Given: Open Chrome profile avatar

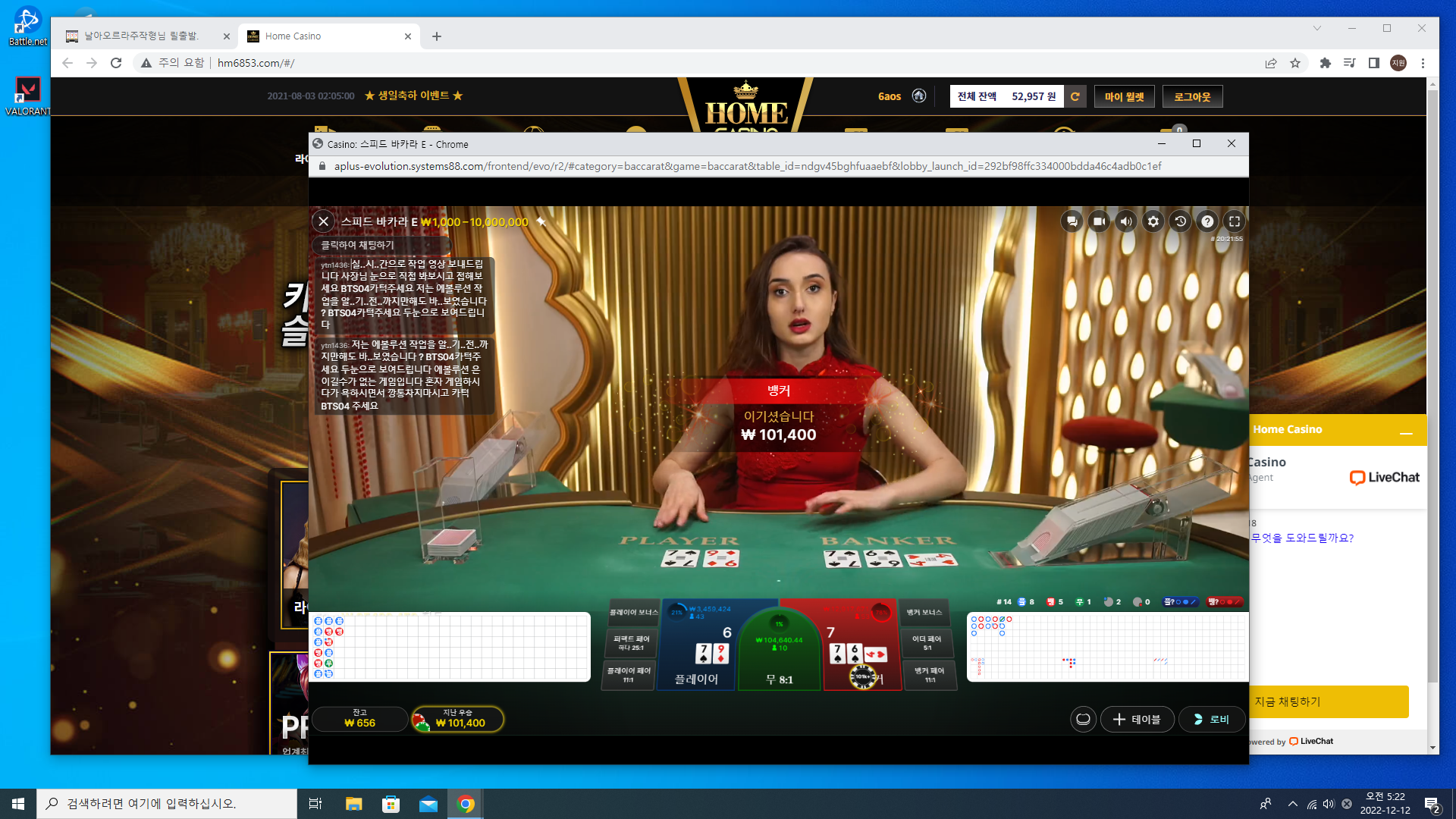Looking at the screenshot, I should (x=1398, y=63).
